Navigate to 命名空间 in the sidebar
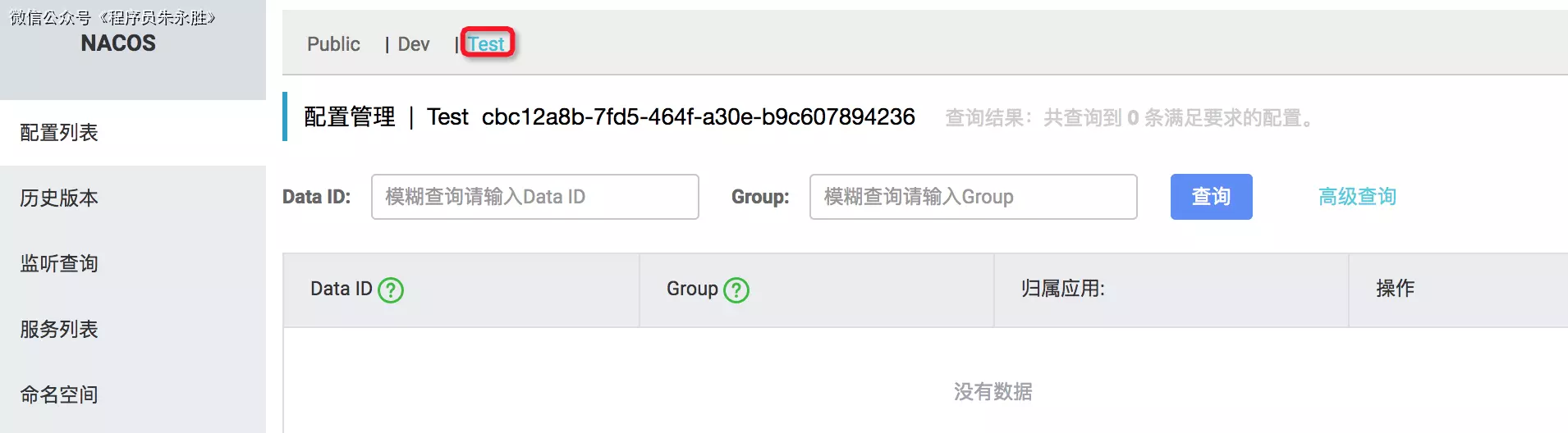Screen dimensions: 1568x433 (x=59, y=395)
